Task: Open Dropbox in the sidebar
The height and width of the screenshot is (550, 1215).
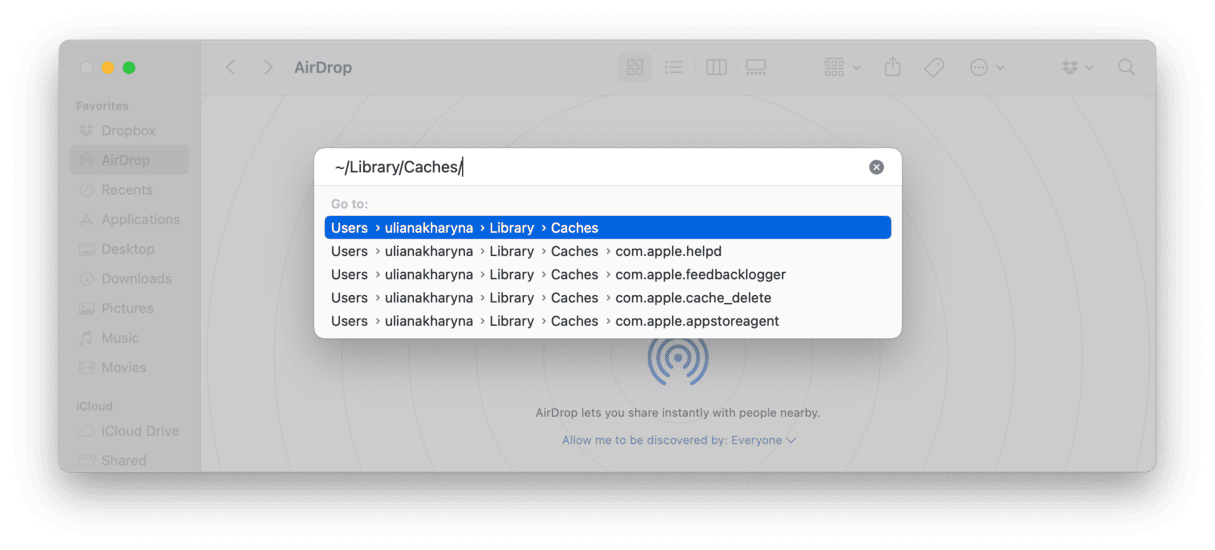Action: click(128, 131)
